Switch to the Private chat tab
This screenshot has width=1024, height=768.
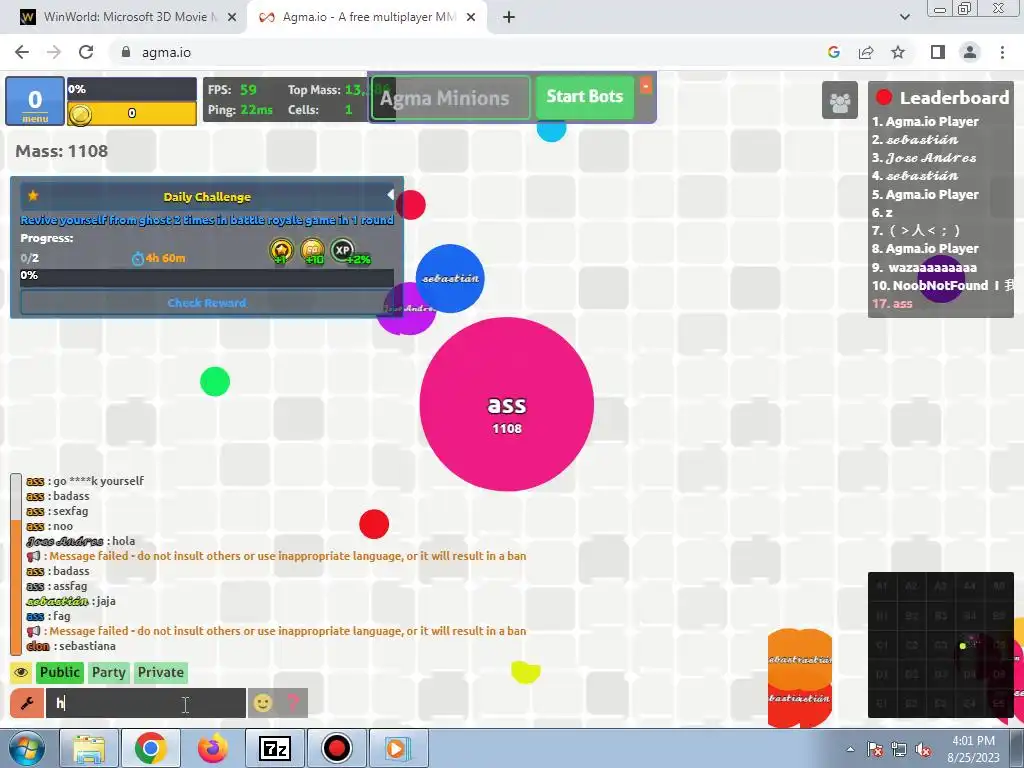(x=161, y=672)
